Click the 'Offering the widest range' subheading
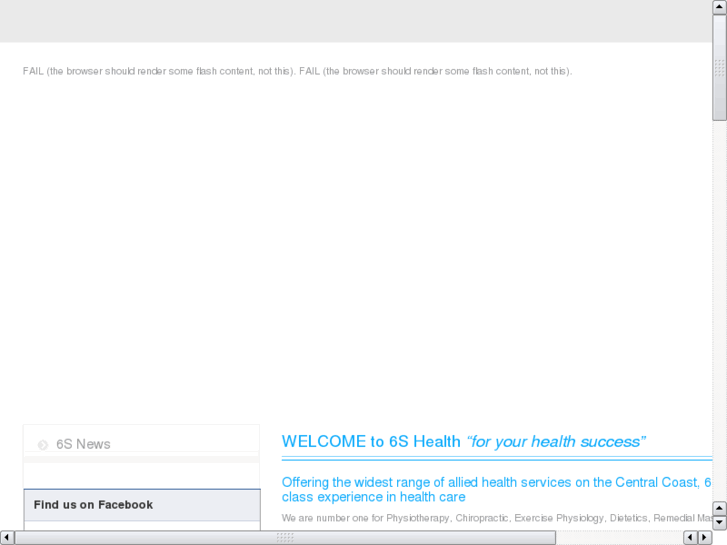Image resolution: width=727 pixels, height=545 pixels. [x=497, y=490]
